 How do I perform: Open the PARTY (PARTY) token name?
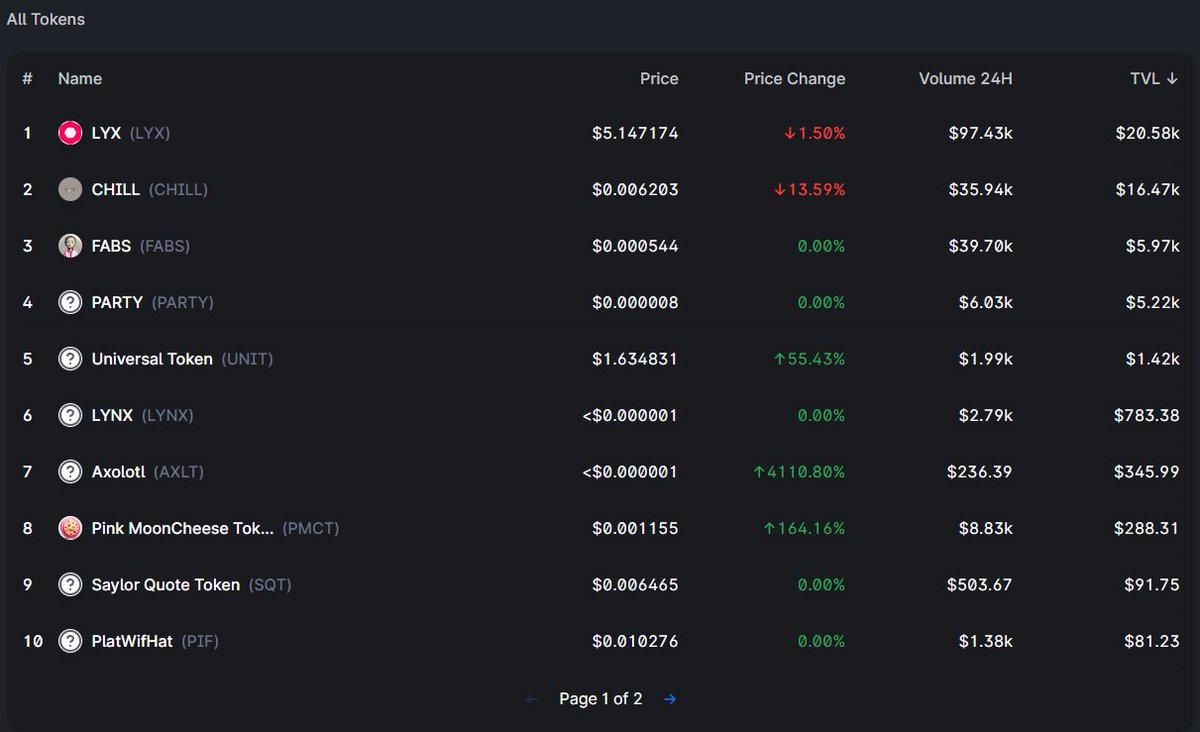(152, 302)
